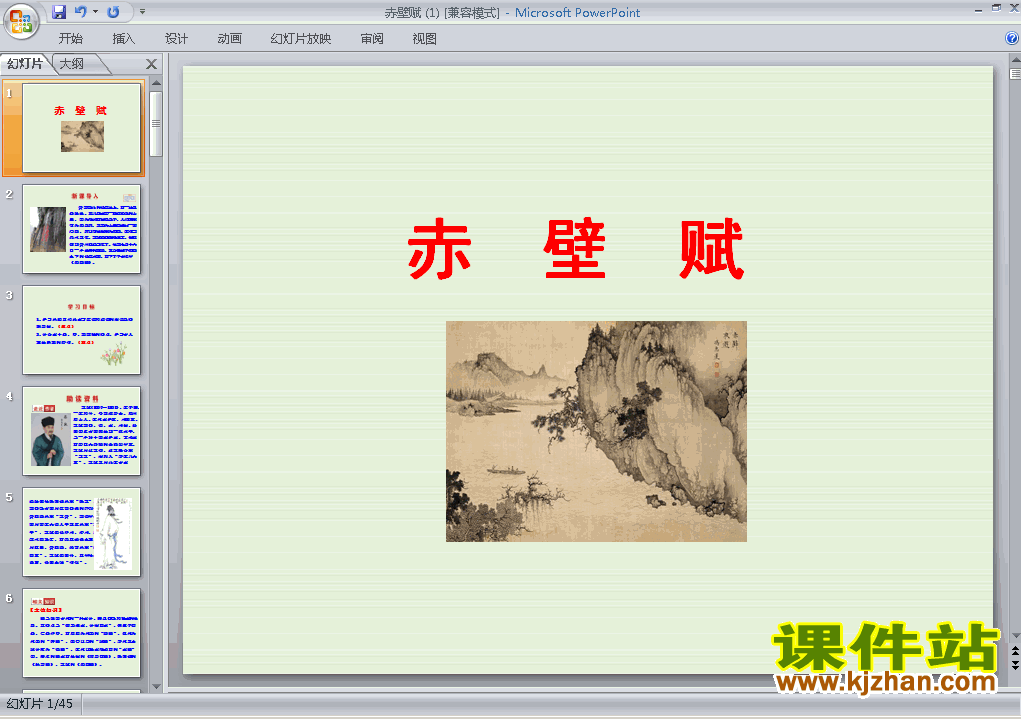Save the presentation with the floppy icon
The height and width of the screenshot is (719, 1021).
point(59,12)
